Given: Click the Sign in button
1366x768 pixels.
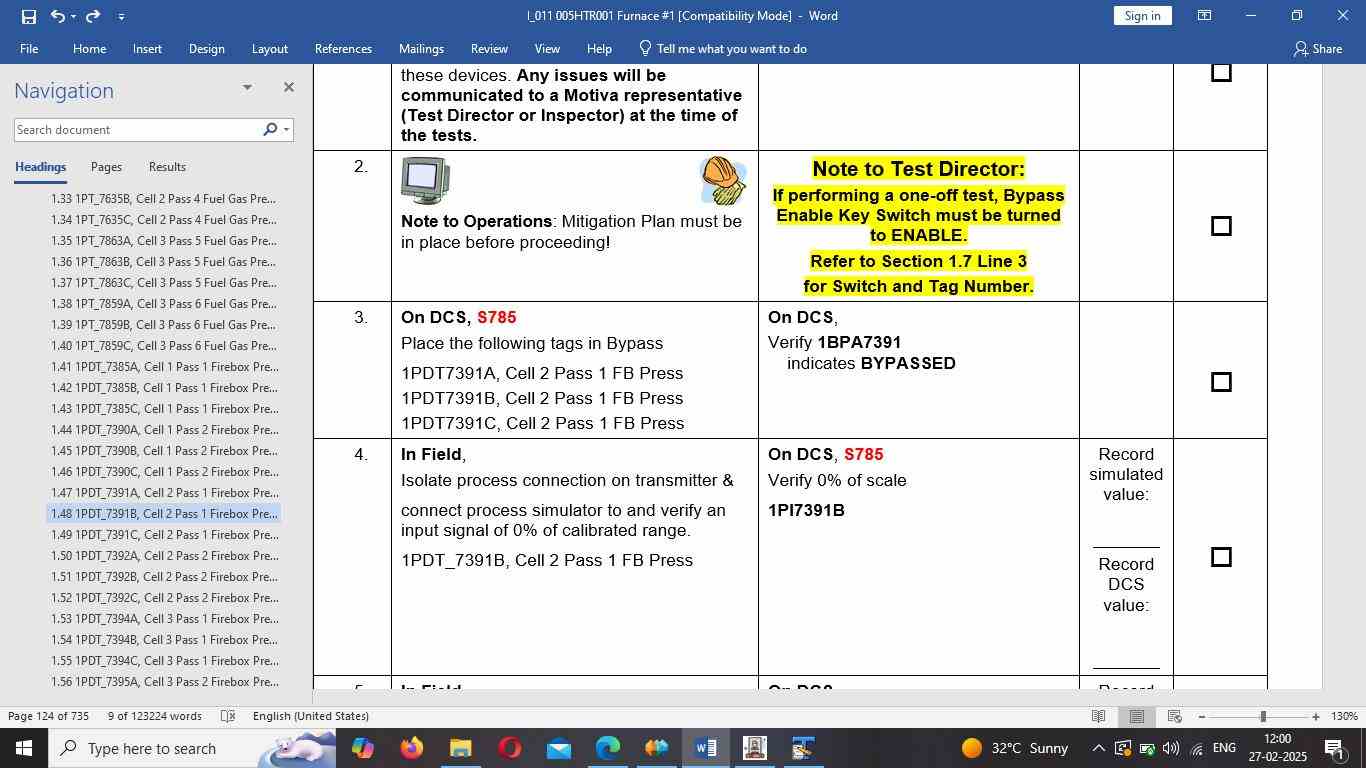Looking at the screenshot, I should 1142,16.
